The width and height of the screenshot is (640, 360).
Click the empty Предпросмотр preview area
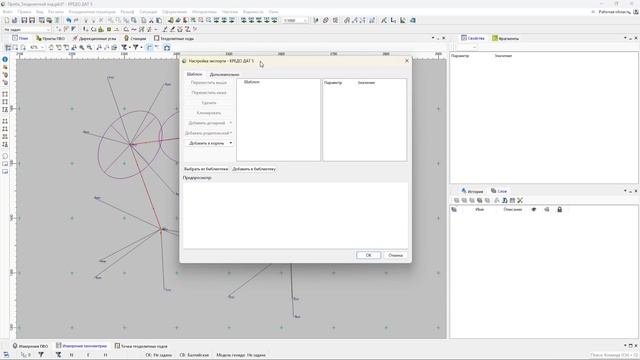[x=295, y=215]
